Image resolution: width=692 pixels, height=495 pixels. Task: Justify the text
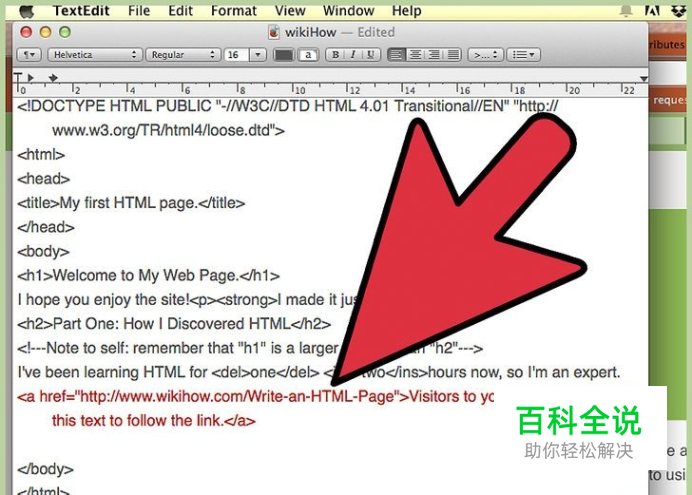tap(452, 55)
